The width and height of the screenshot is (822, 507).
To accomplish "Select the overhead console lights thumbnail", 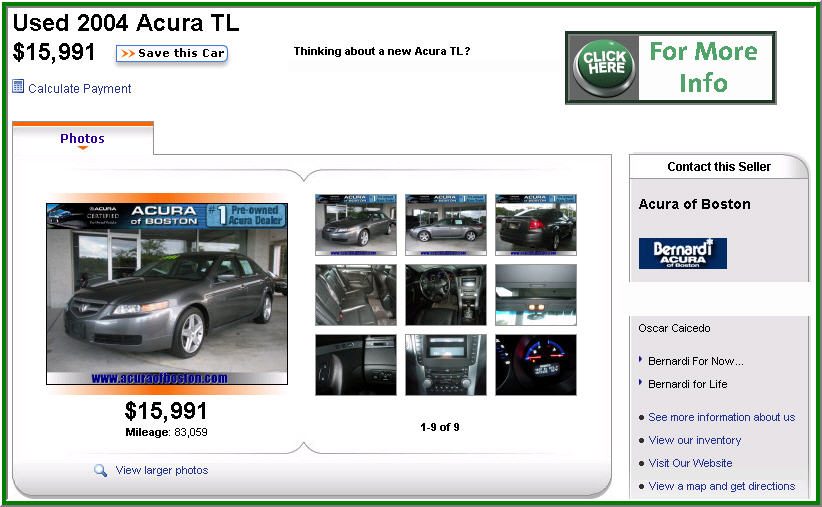I will (536, 295).
